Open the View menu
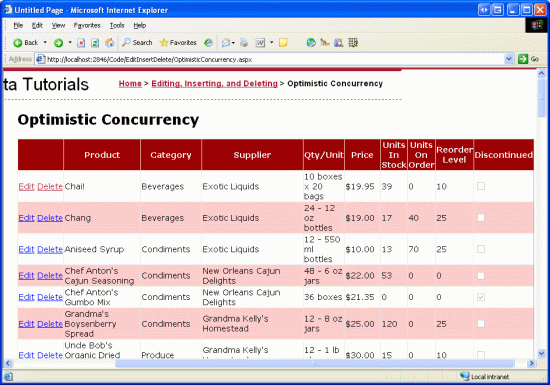 coord(58,26)
